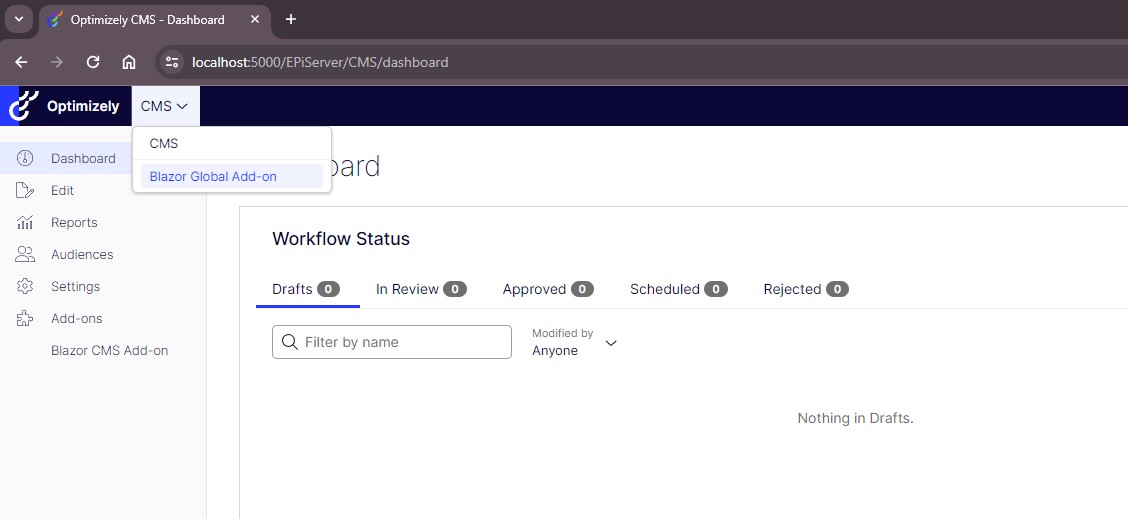Image resolution: width=1128 pixels, height=519 pixels.
Task: Click the Optimizely logo icon
Action: (23, 106)
